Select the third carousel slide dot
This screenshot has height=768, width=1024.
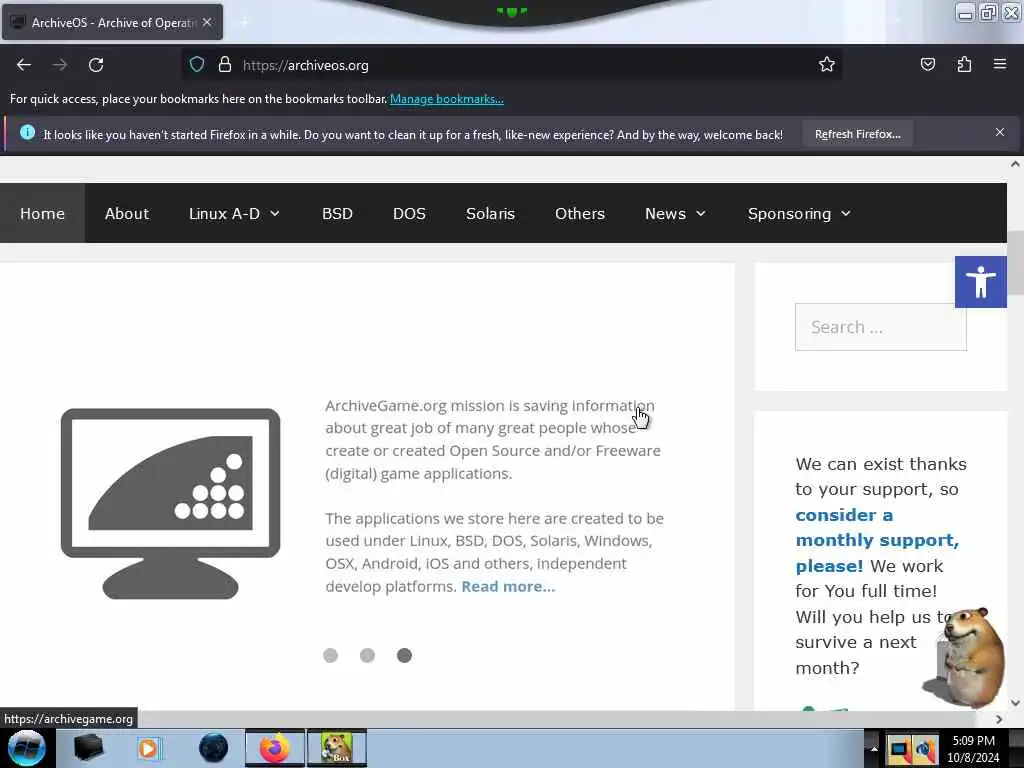(x=404, y=655)
